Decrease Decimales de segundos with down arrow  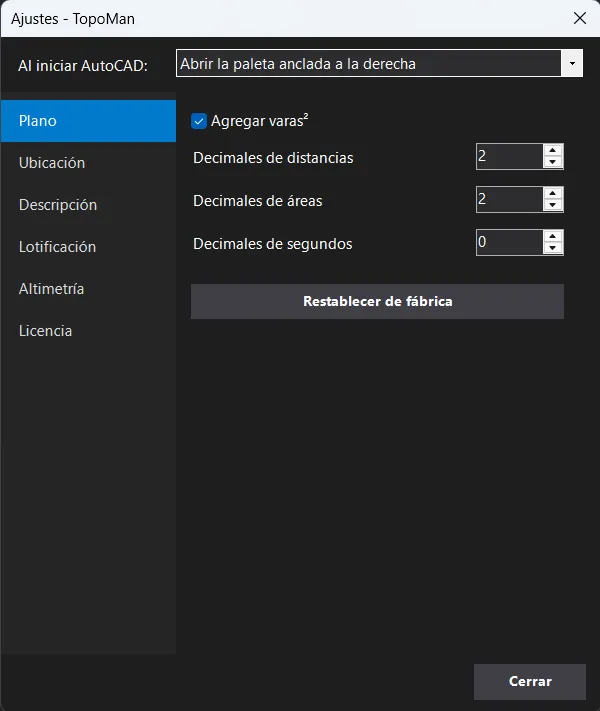click(552, 248)
